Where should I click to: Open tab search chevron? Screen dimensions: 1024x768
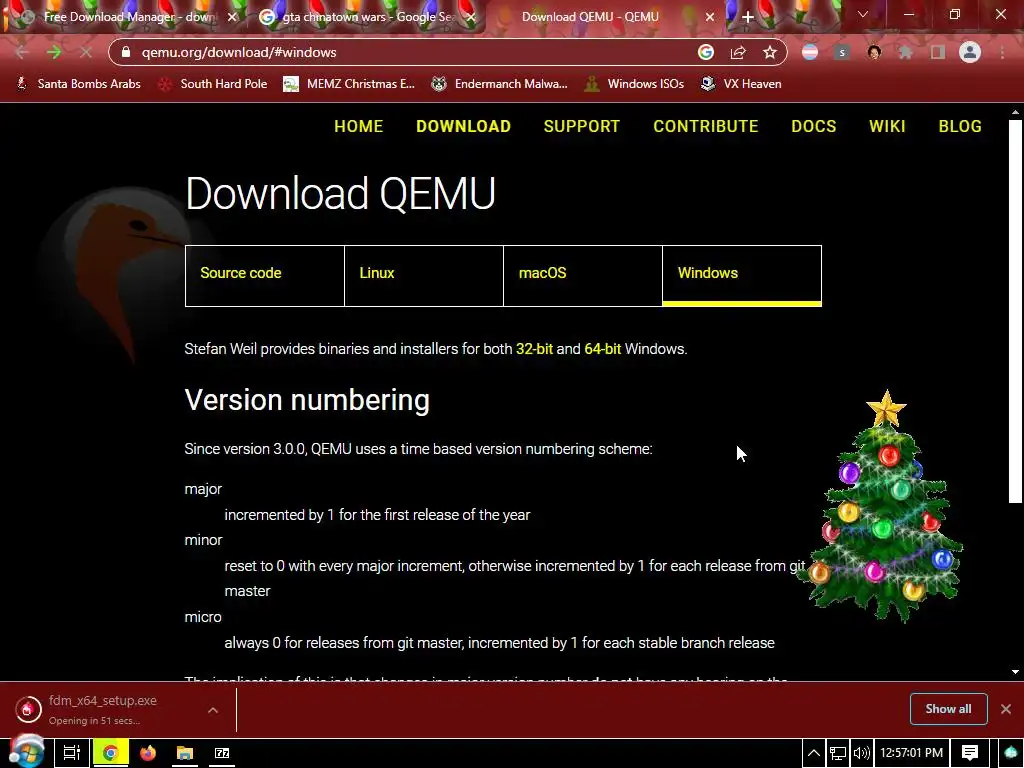tap(863, 14)
